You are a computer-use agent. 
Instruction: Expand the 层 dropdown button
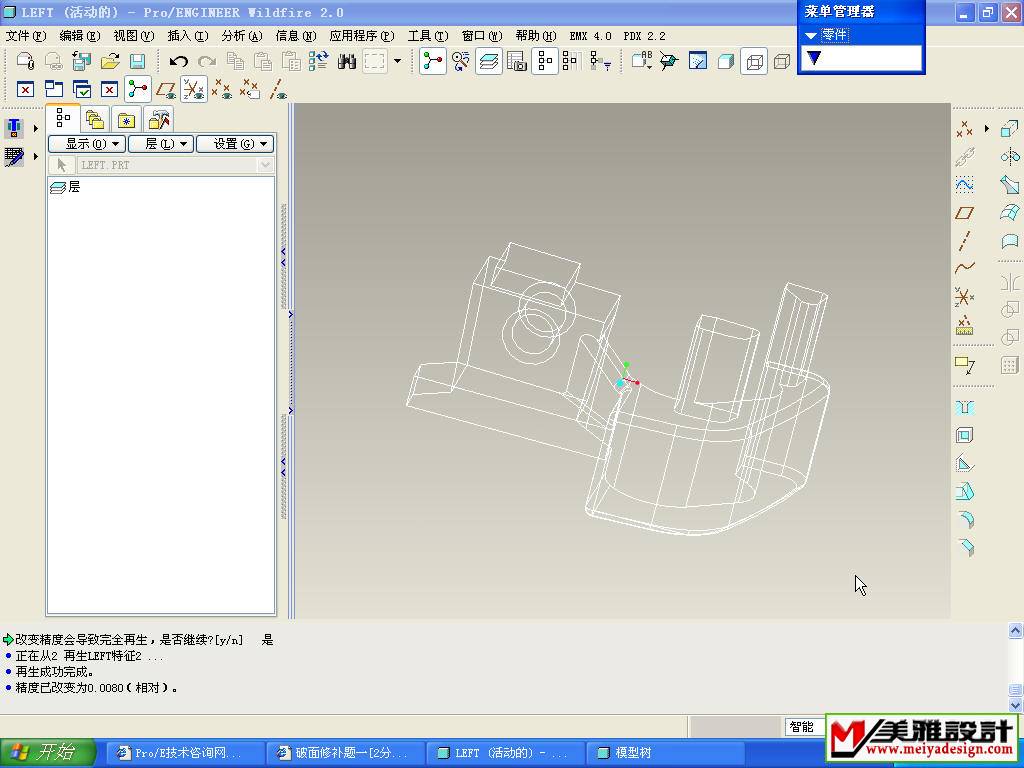tap(159, 144)
